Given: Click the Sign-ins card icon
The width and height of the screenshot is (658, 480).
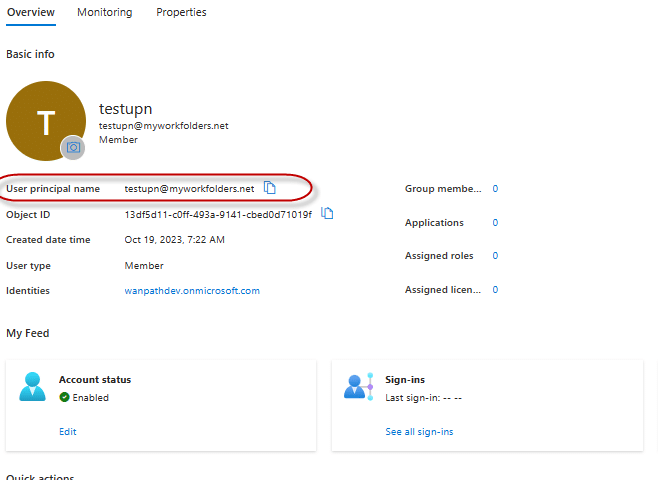Looking at the screenshot, I should click(x=358, y=387).
